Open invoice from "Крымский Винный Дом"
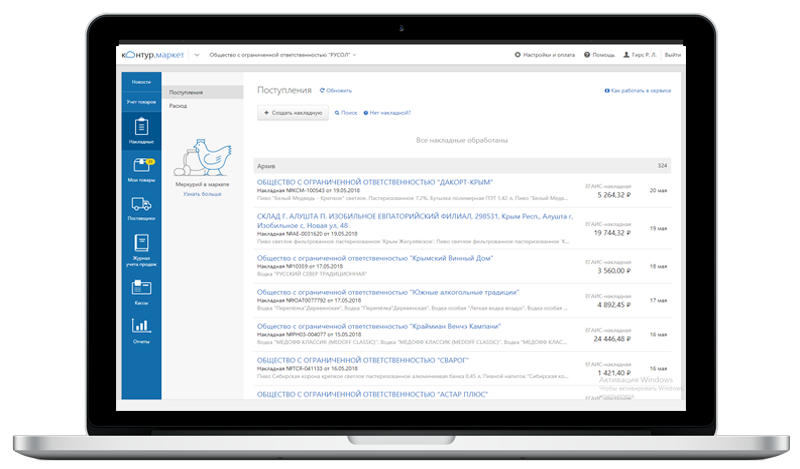Viewport: 800px width, 469px height. click(x=375, y=258)
